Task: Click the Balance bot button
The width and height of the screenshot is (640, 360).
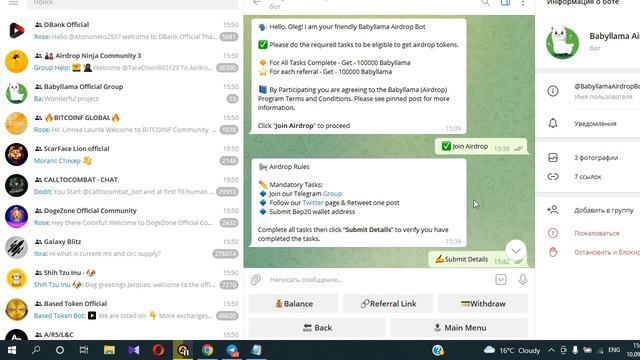Action: (x=293, y=304)
